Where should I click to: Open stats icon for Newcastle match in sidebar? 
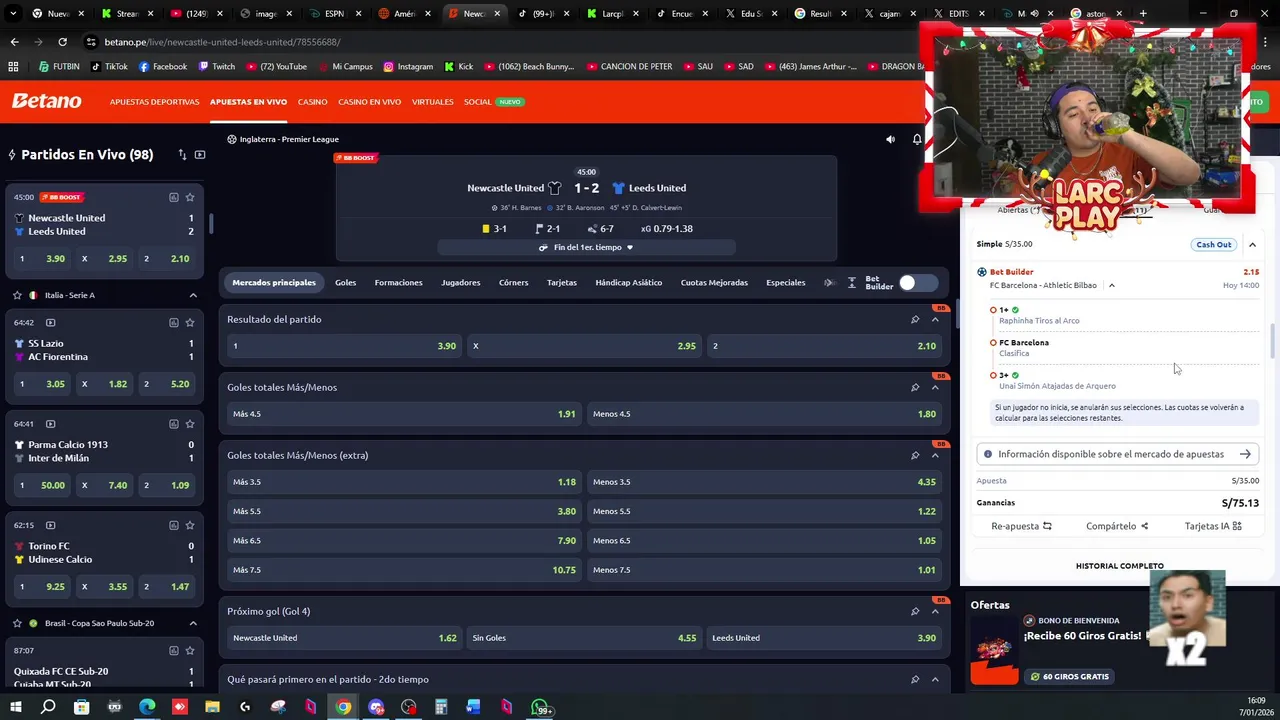[174, 197]
